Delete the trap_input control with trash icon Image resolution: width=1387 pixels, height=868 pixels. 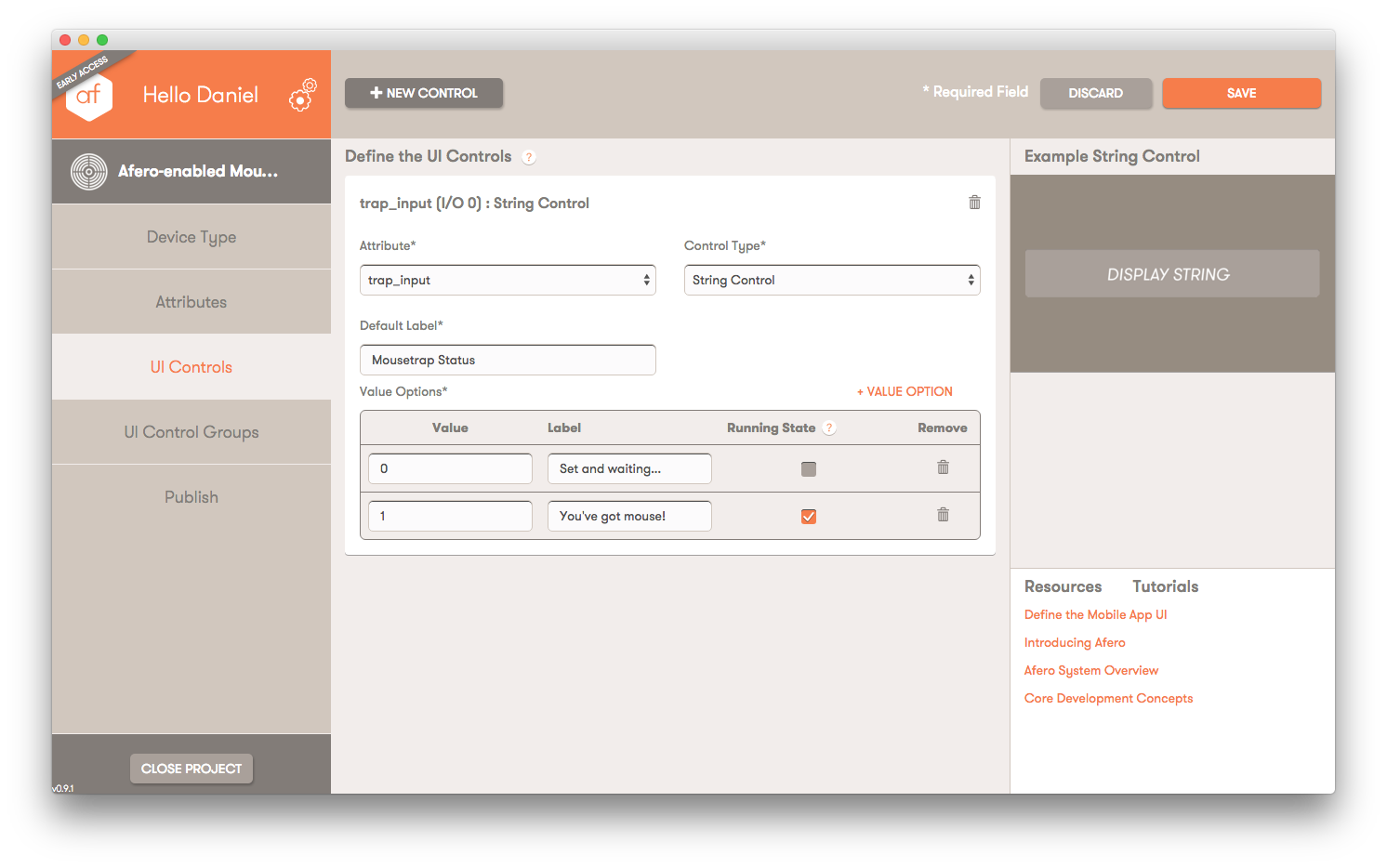coord(974,203)
